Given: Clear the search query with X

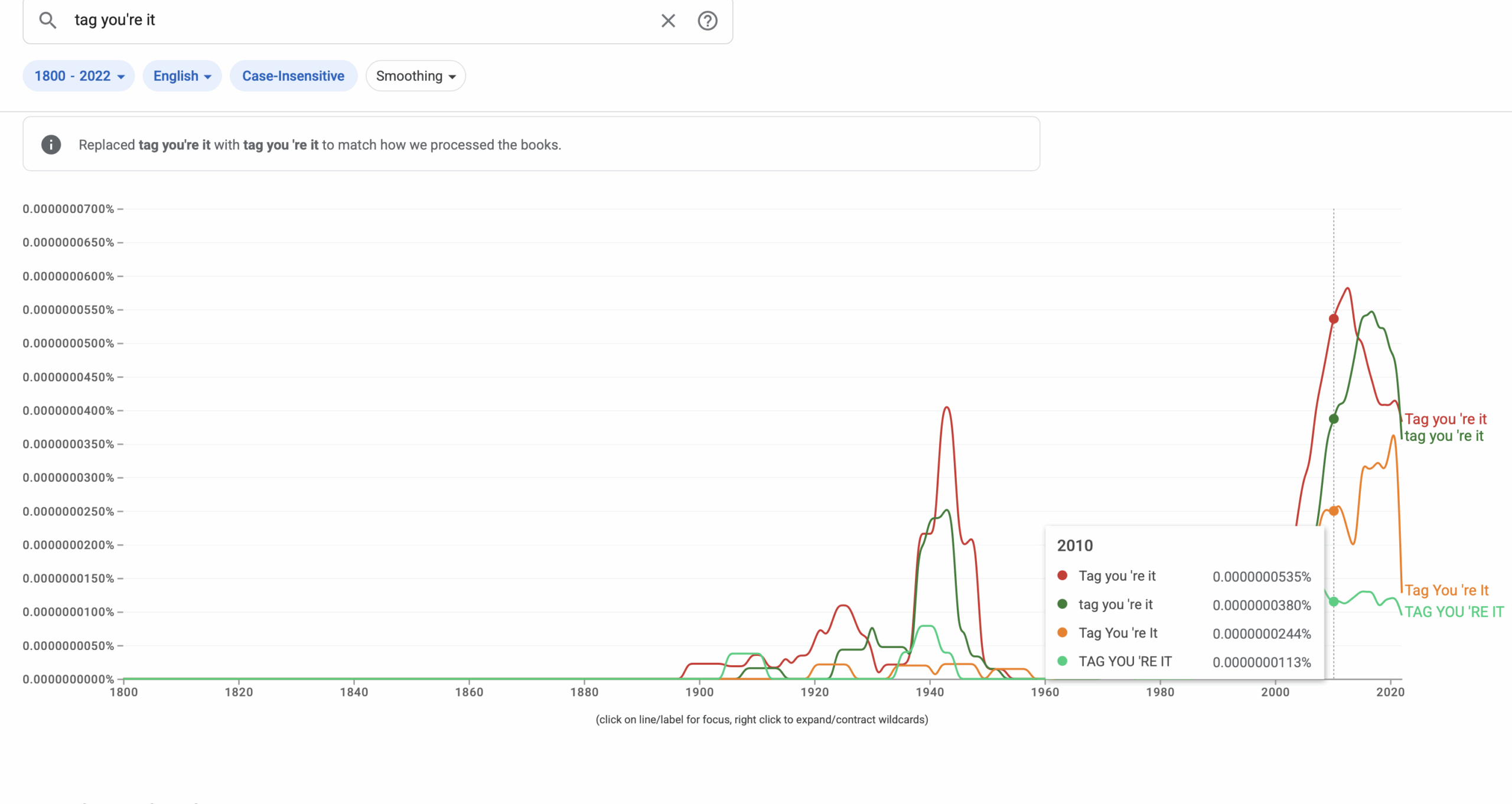Looking at the screenshot, I should pos(668,21).
